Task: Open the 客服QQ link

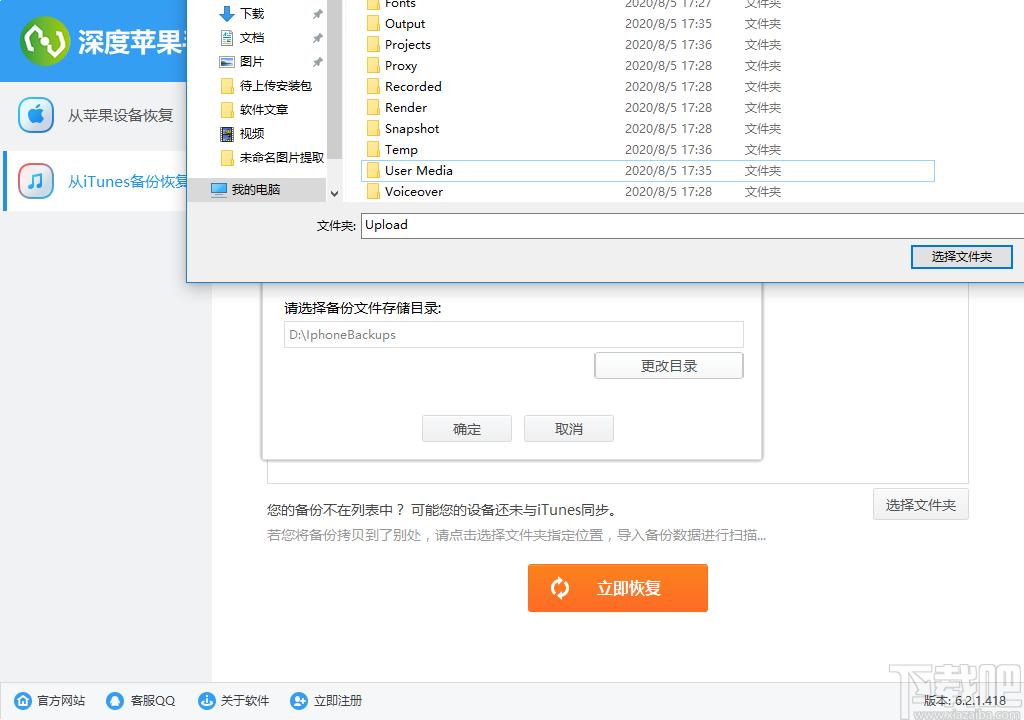Action: [153, 700]
